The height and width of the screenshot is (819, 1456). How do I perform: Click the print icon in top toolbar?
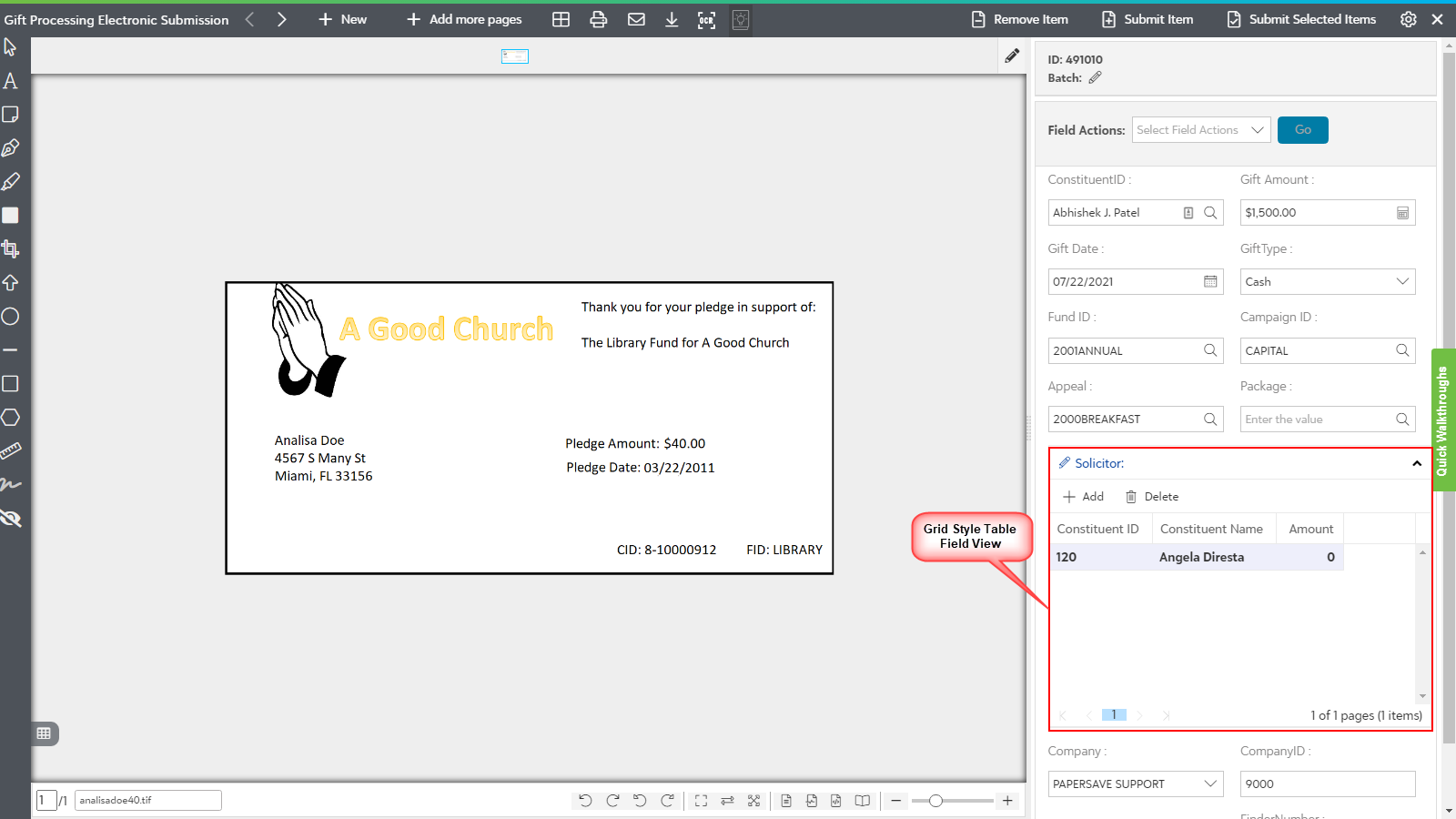click(598, 20)
